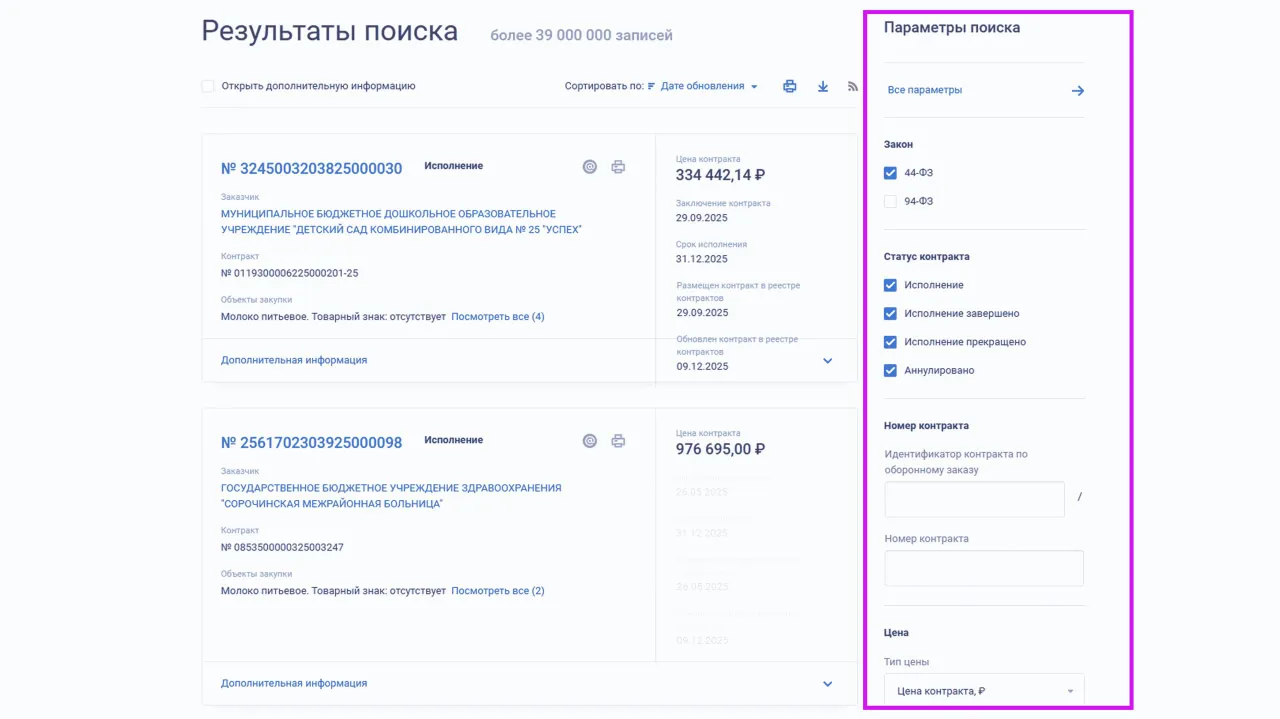The width and height of the screenshot is (1280, 719).
Task: Enable the 94-ФЗ law checkbox
Action: coord(891,202)
